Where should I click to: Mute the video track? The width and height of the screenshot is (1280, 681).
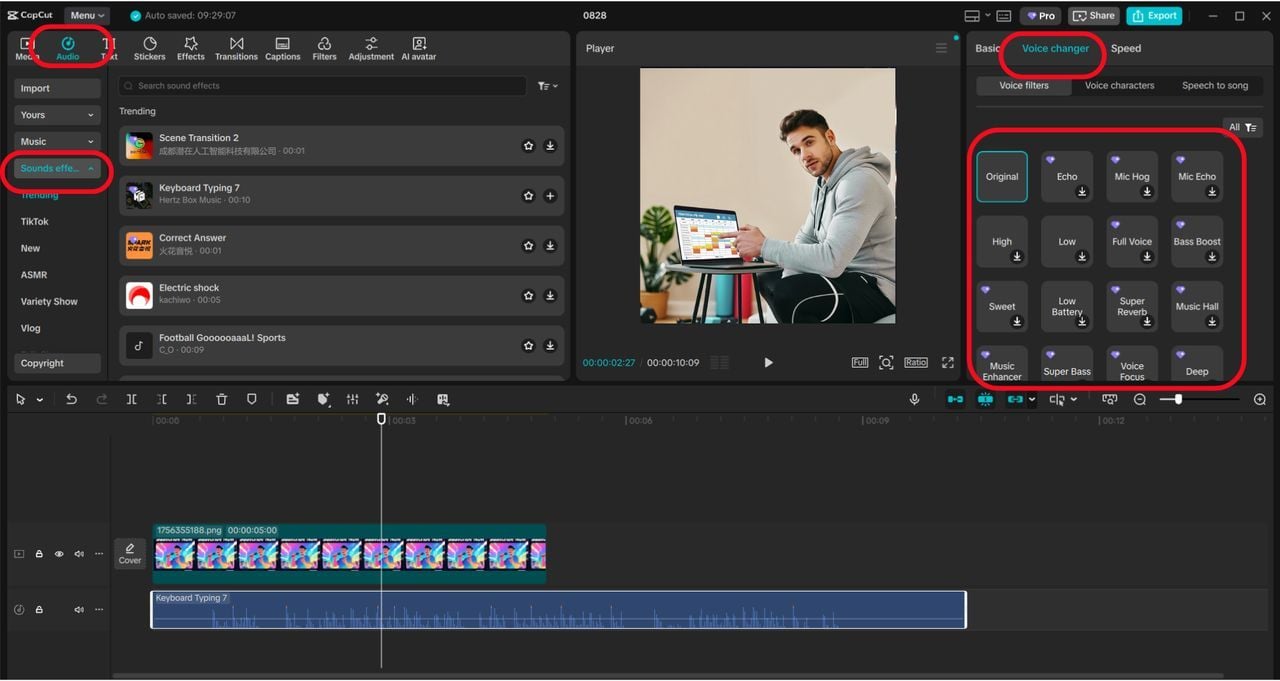click(79, 554)
